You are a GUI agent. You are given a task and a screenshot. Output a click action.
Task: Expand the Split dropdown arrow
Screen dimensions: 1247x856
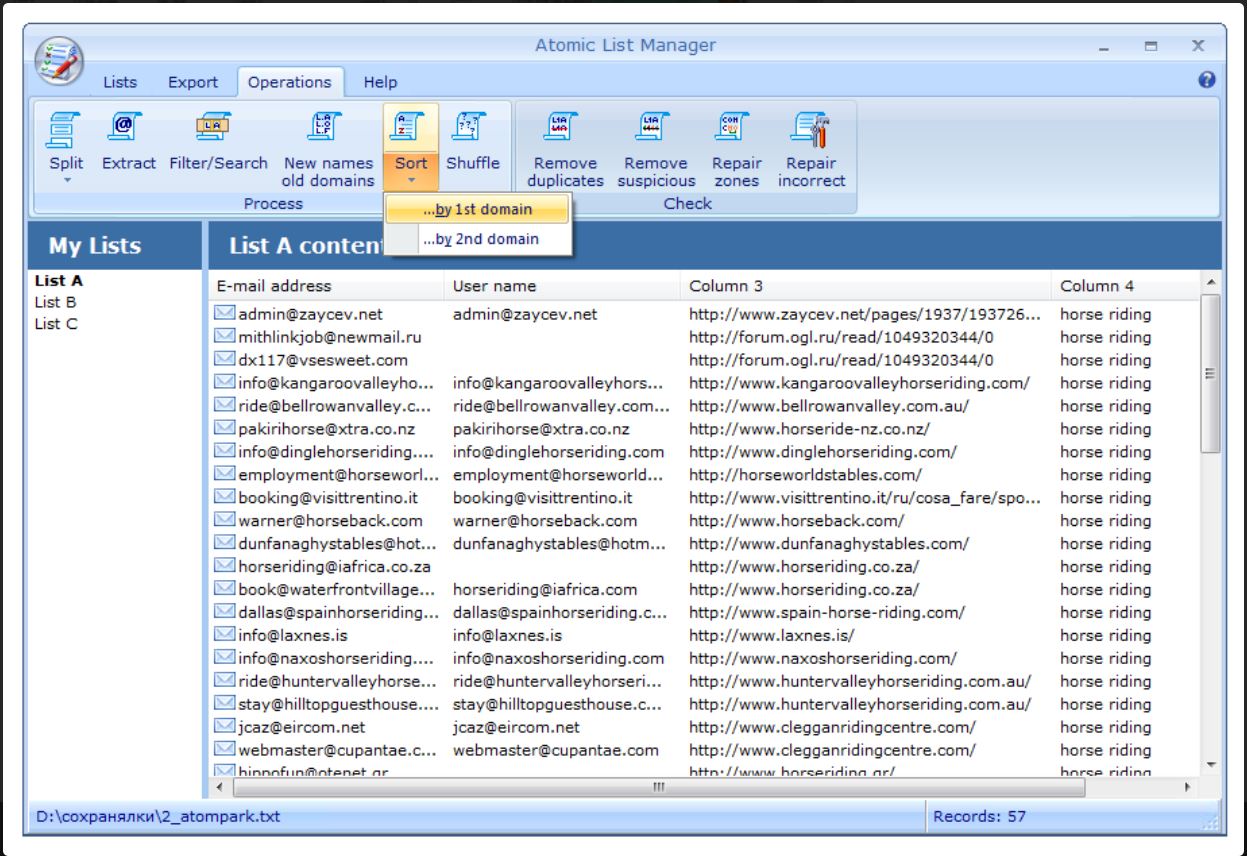67,181
